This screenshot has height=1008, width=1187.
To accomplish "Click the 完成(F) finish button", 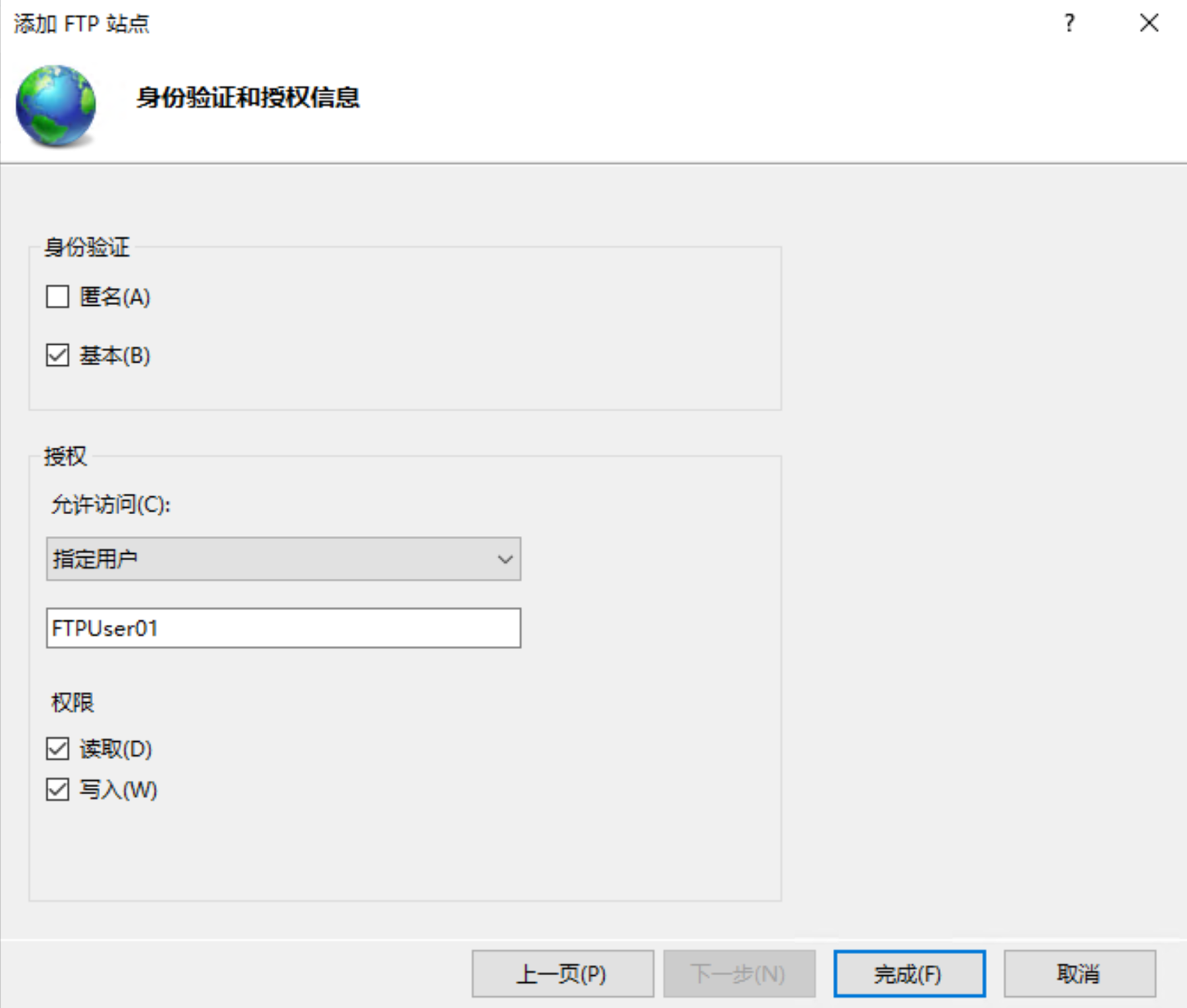I will click(909, 974).
